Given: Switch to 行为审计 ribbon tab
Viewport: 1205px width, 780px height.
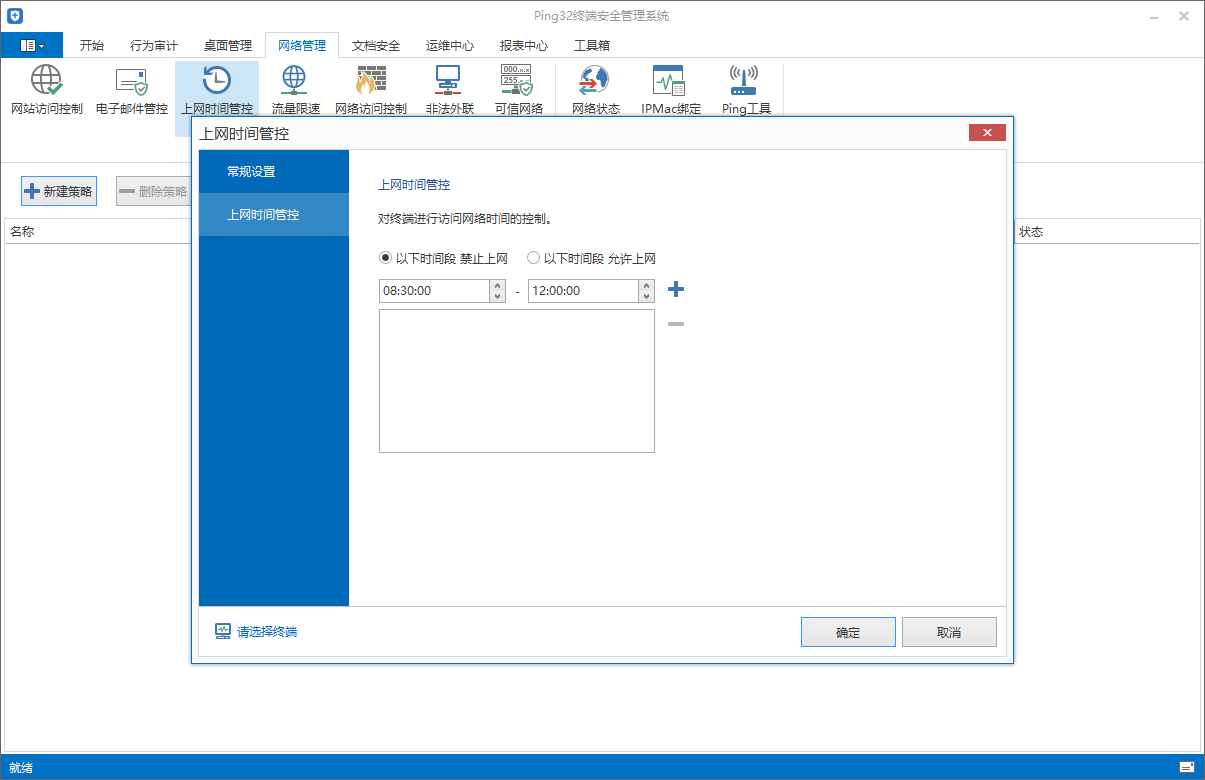Looking at the screenshot, I should coord(154,45).
